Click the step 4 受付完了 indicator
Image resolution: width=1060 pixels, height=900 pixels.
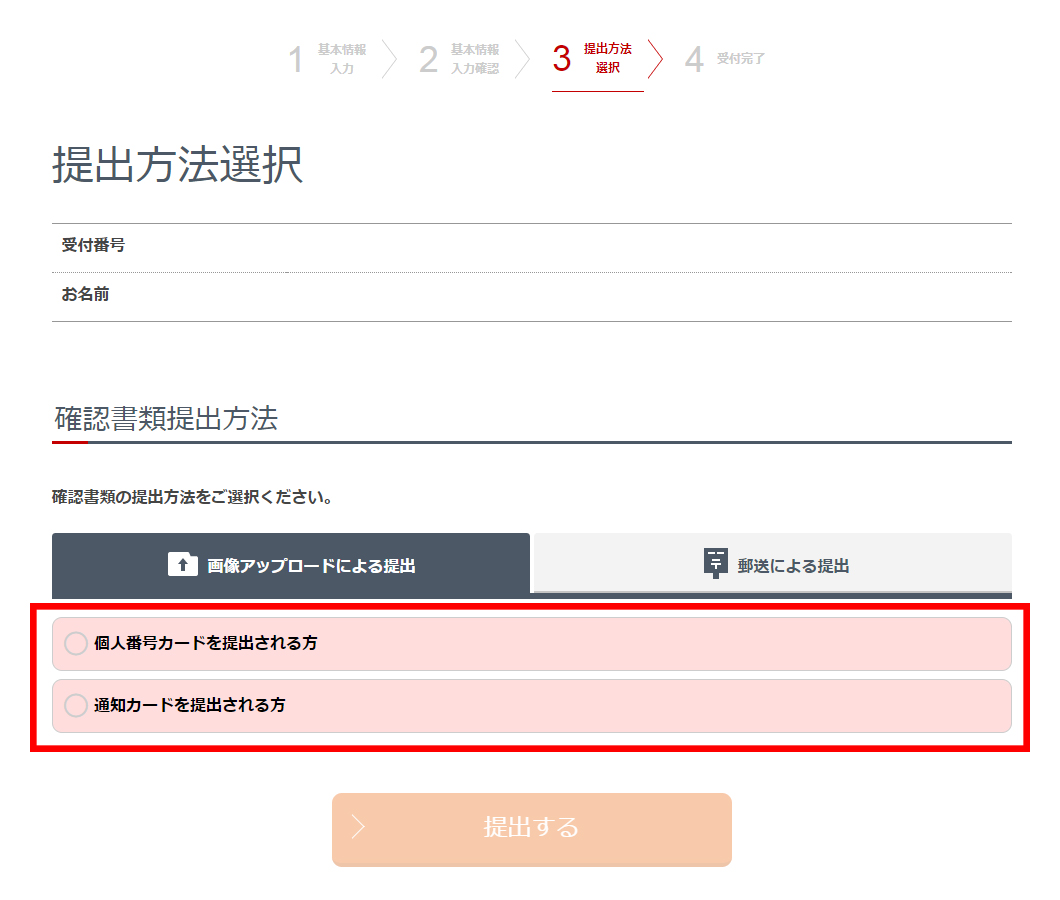[x=725, y=59]
